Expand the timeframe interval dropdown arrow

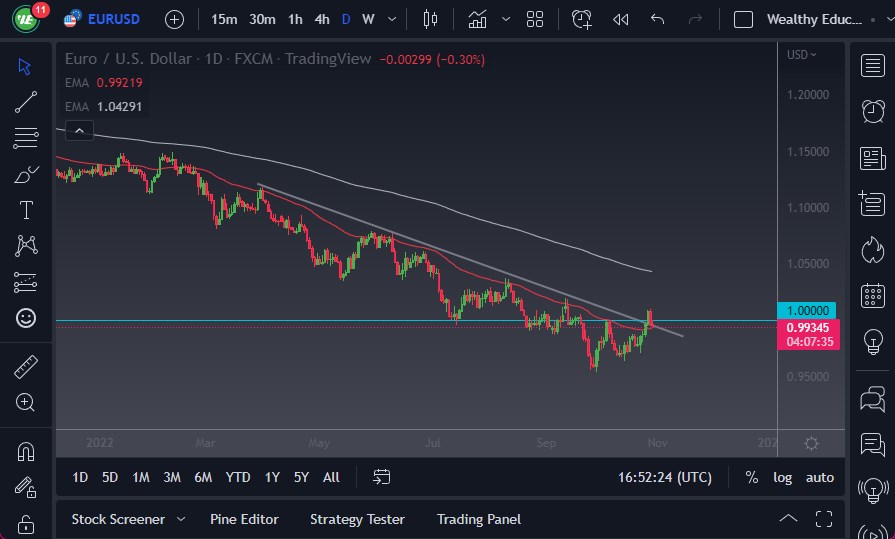click(x=391, y=19)
